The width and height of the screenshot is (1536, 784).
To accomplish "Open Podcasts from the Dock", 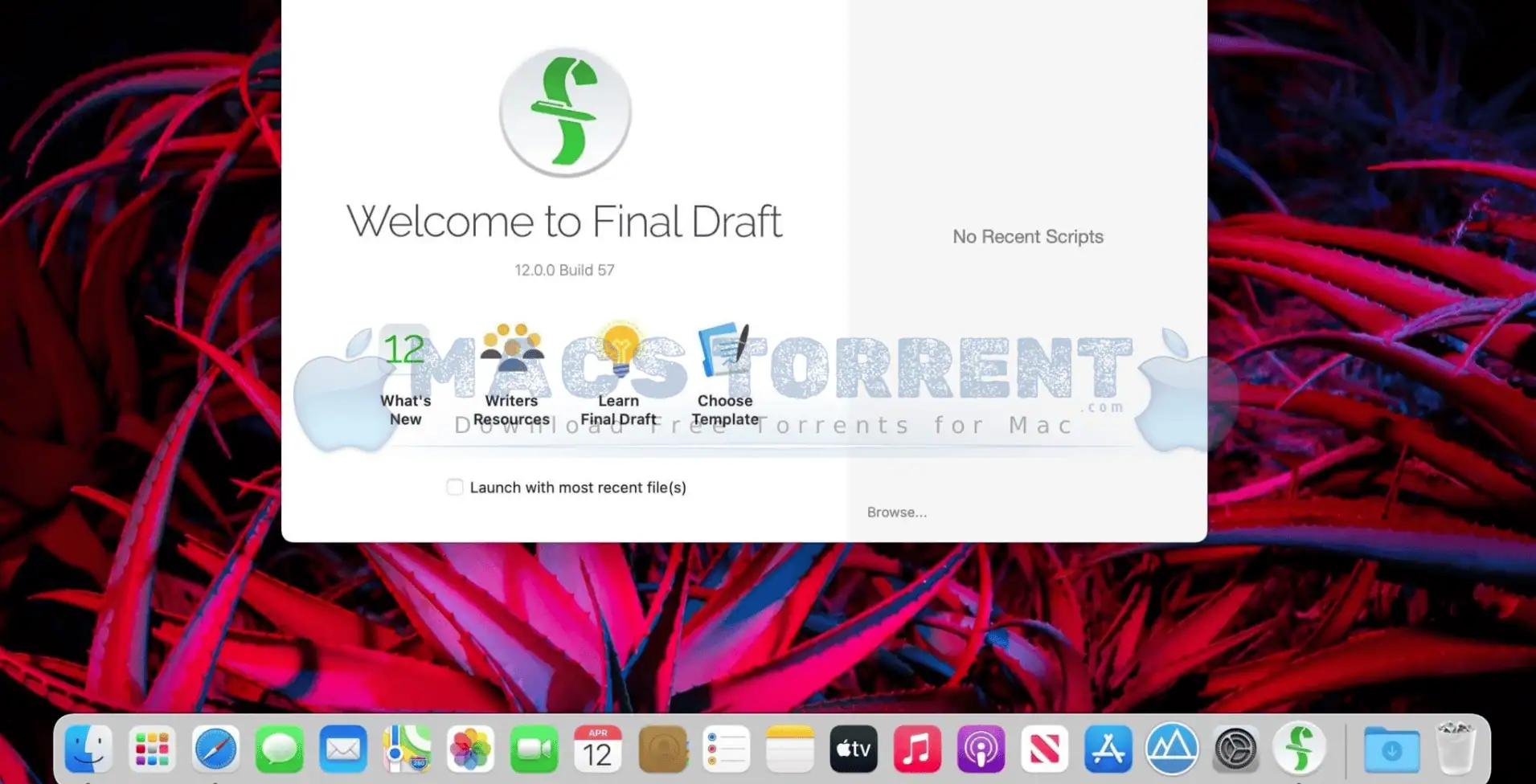I will 981,749.
